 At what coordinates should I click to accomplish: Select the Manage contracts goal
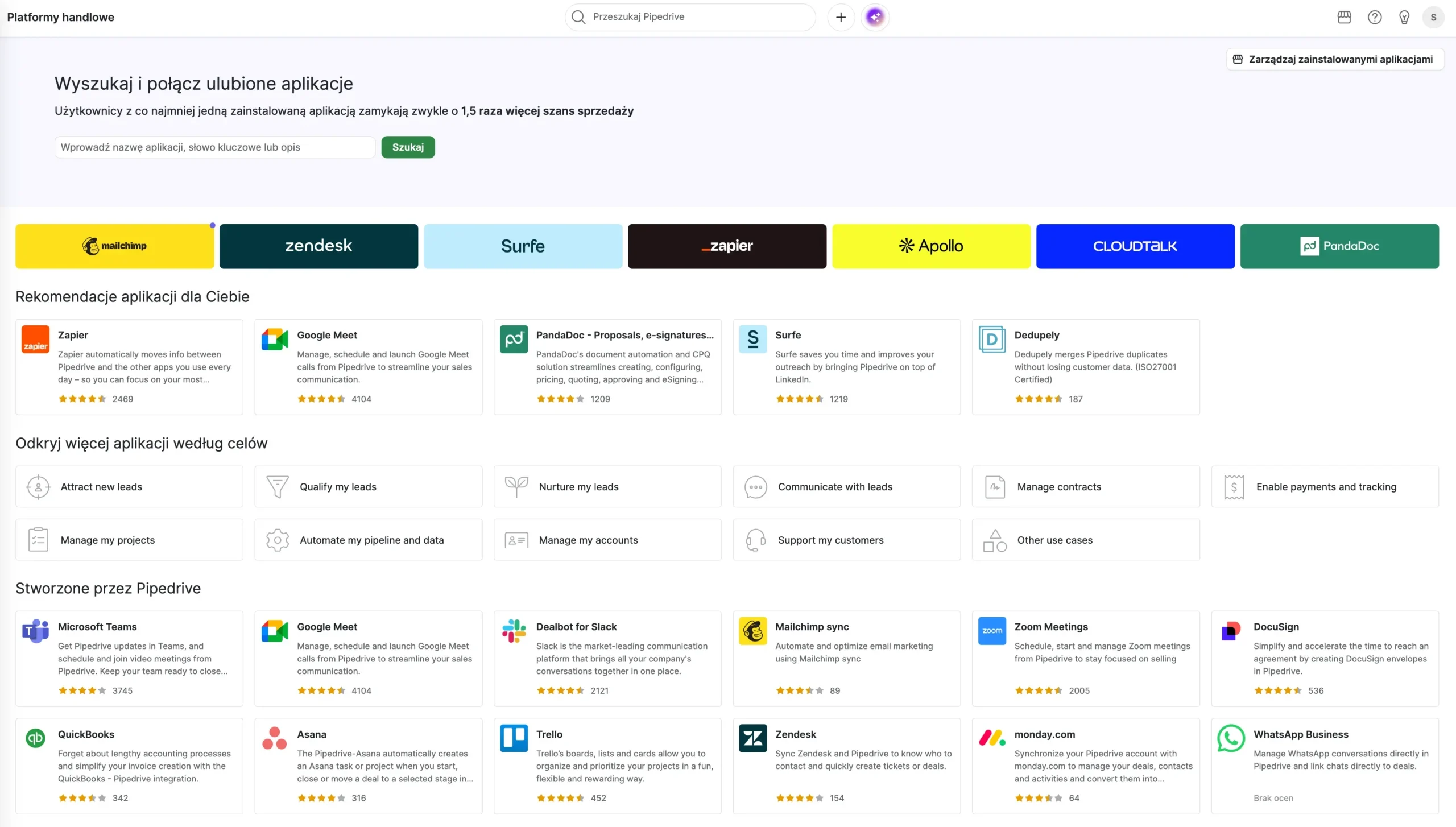click(x=1086, y=487)
